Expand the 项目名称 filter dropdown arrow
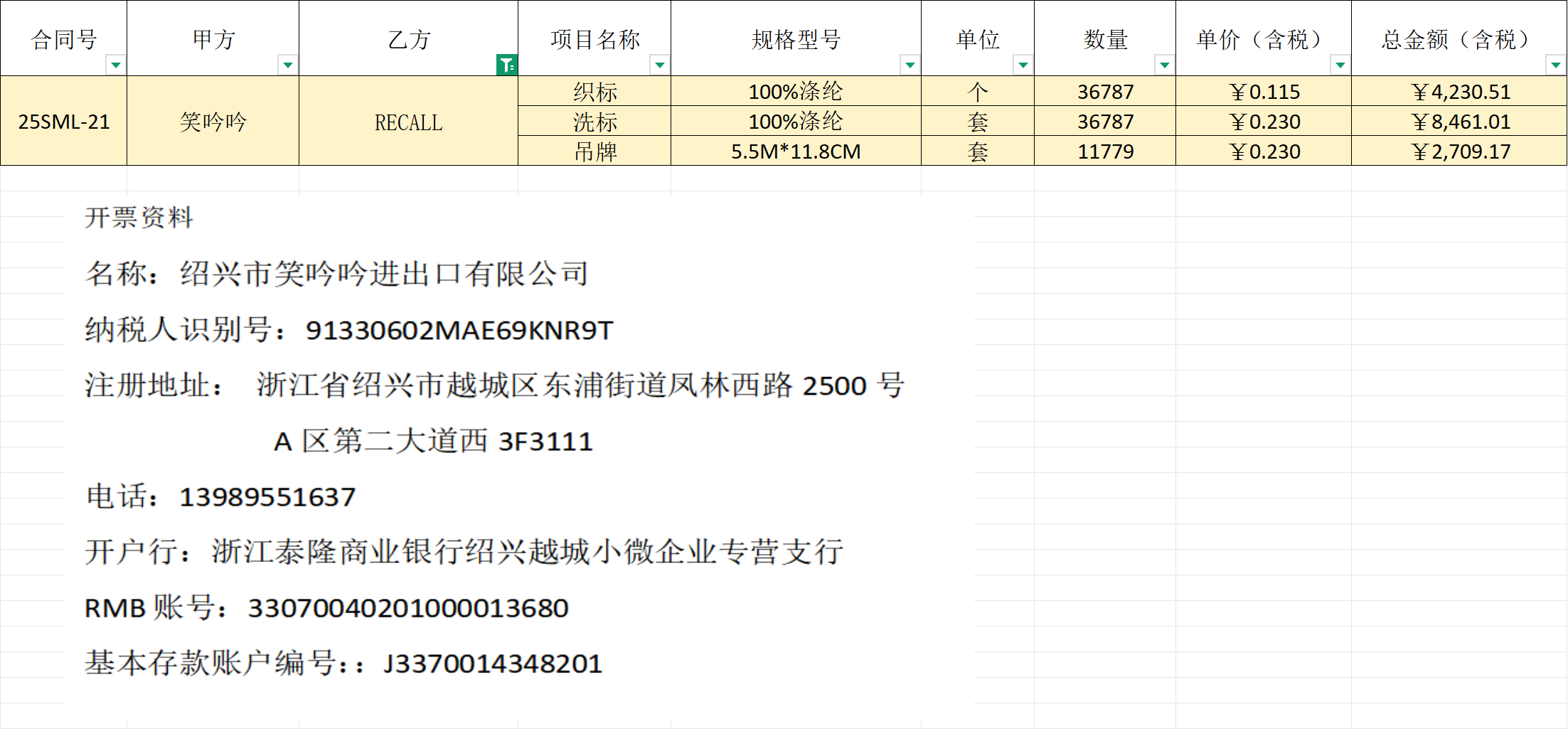 659,65
